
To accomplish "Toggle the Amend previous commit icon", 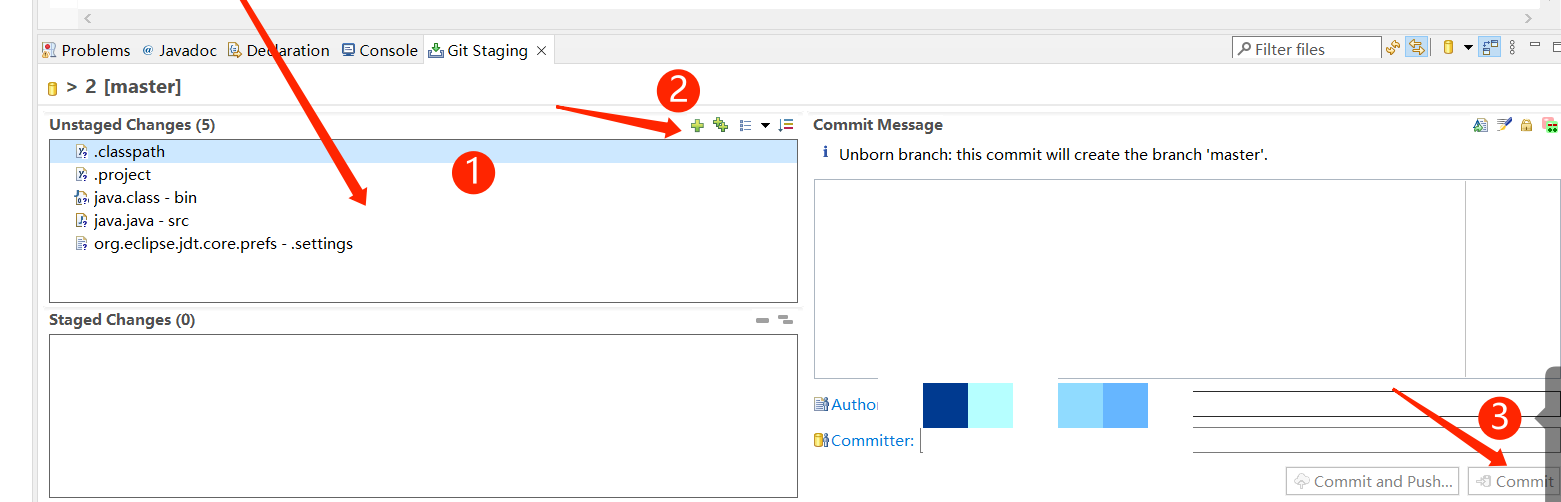I will tap(1481, 125).
